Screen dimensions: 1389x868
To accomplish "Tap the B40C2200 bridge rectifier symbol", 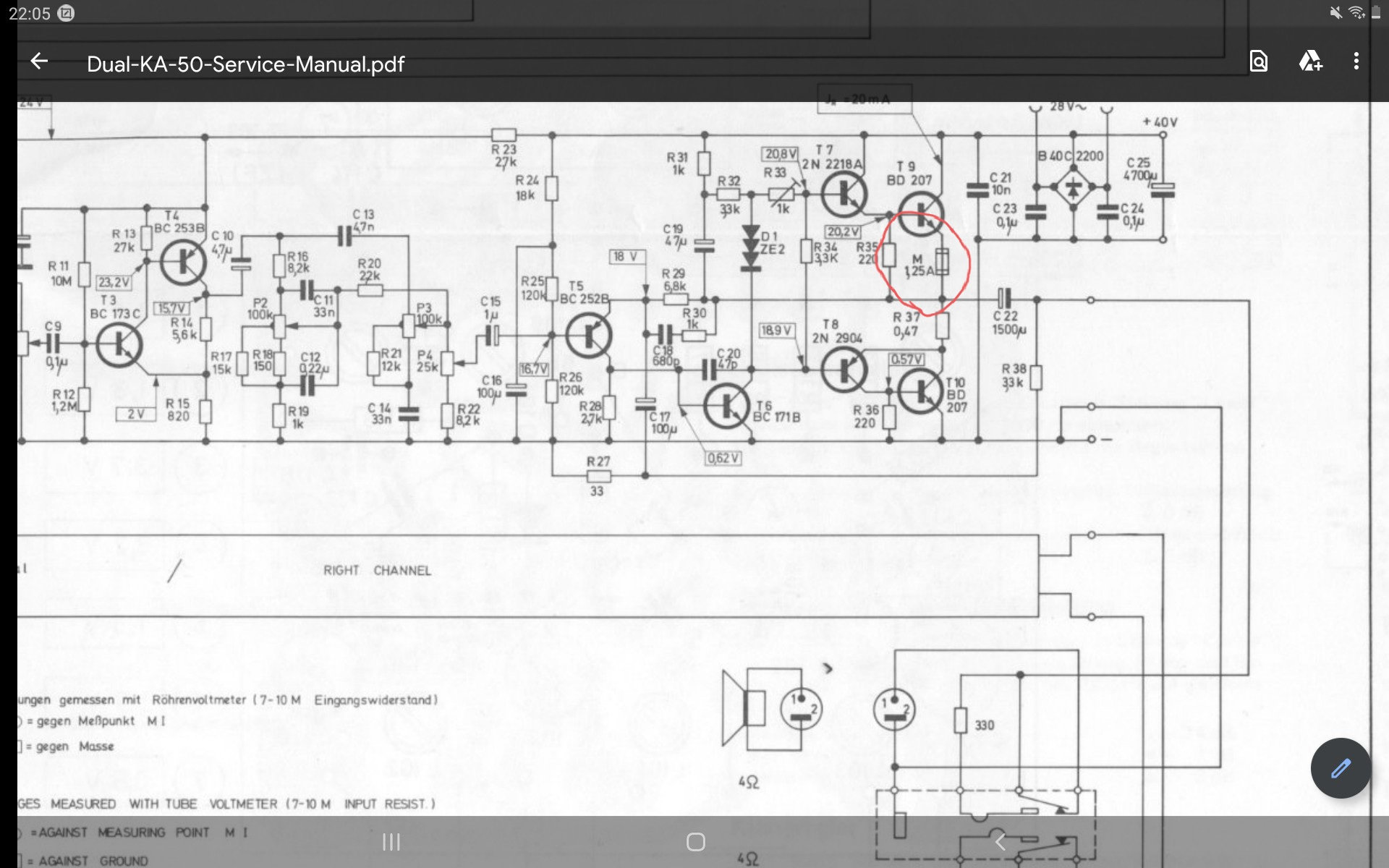I will [x=1073, y=188].
